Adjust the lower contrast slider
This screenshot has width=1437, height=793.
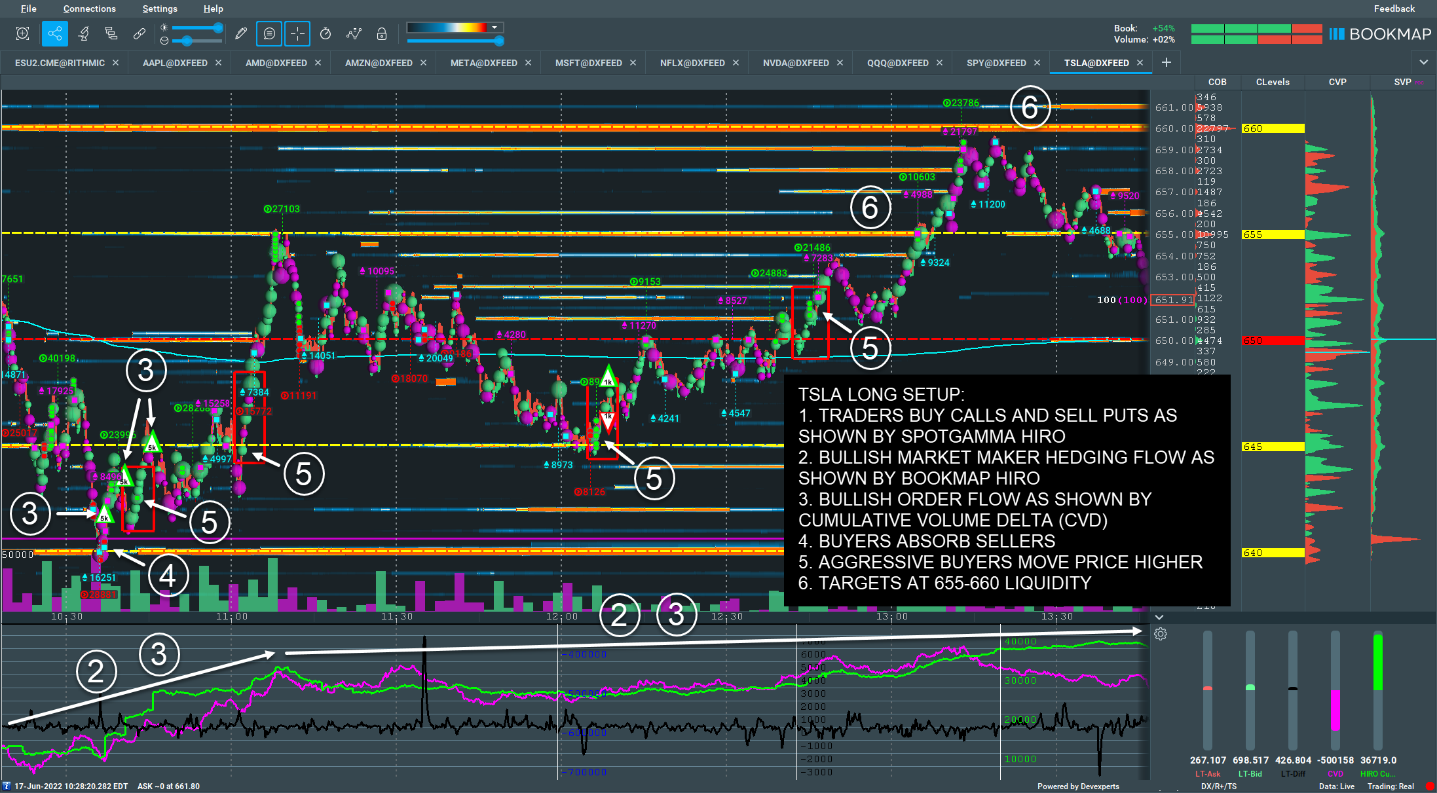point(198,40)
